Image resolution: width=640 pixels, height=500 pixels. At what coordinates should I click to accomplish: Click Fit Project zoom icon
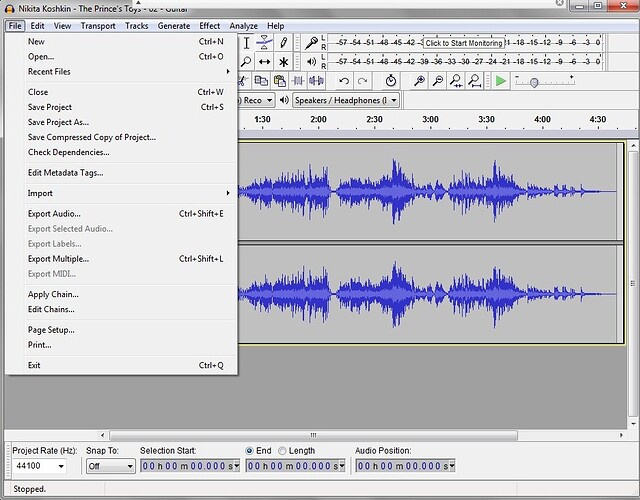(x=474, y=81)
